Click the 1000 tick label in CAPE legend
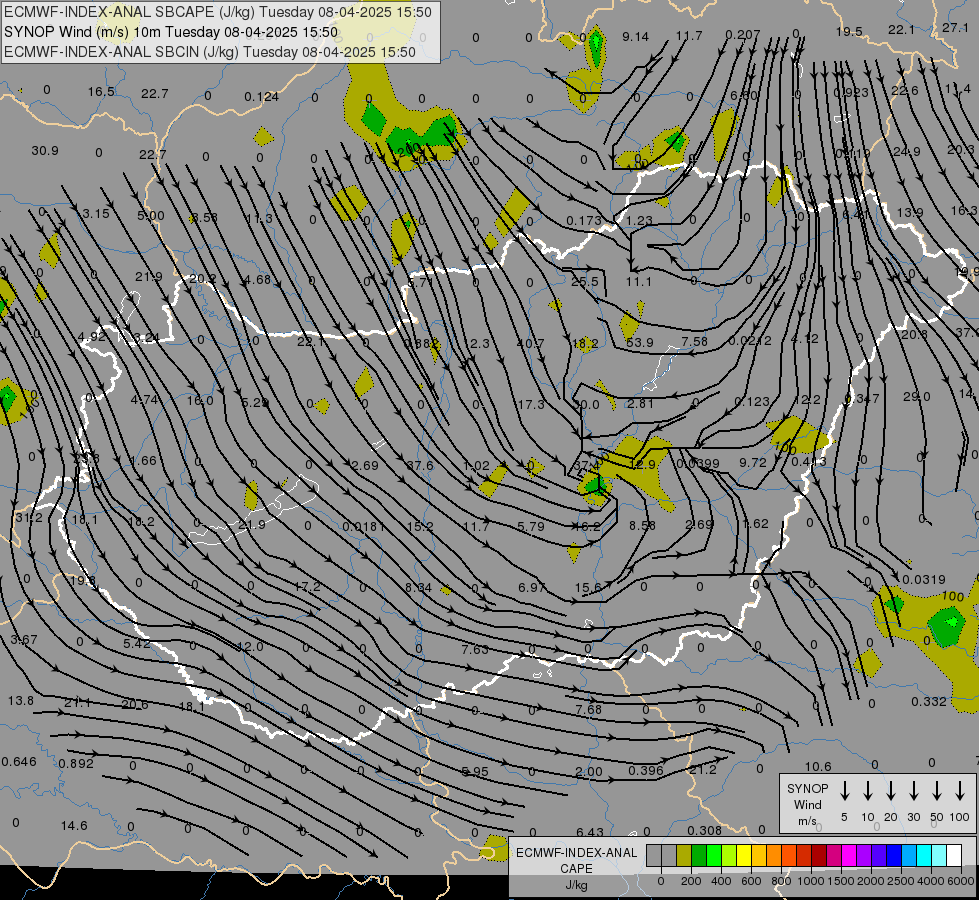979x900 pixels. coord(810,881)
